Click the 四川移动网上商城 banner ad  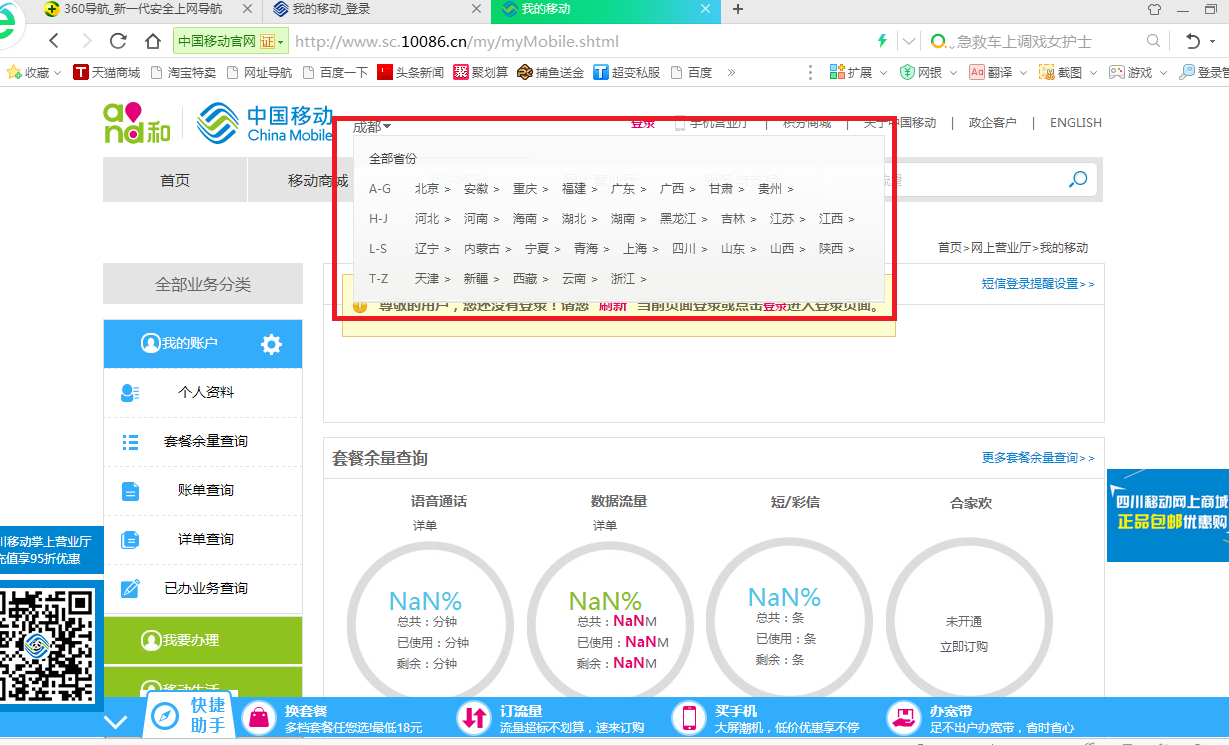(1168, 515)
